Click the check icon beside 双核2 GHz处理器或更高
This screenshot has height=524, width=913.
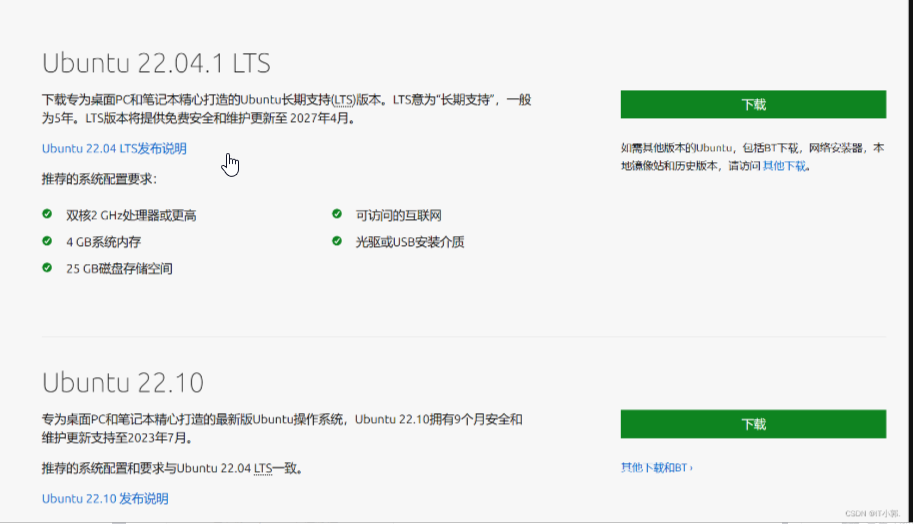[47, 214]
